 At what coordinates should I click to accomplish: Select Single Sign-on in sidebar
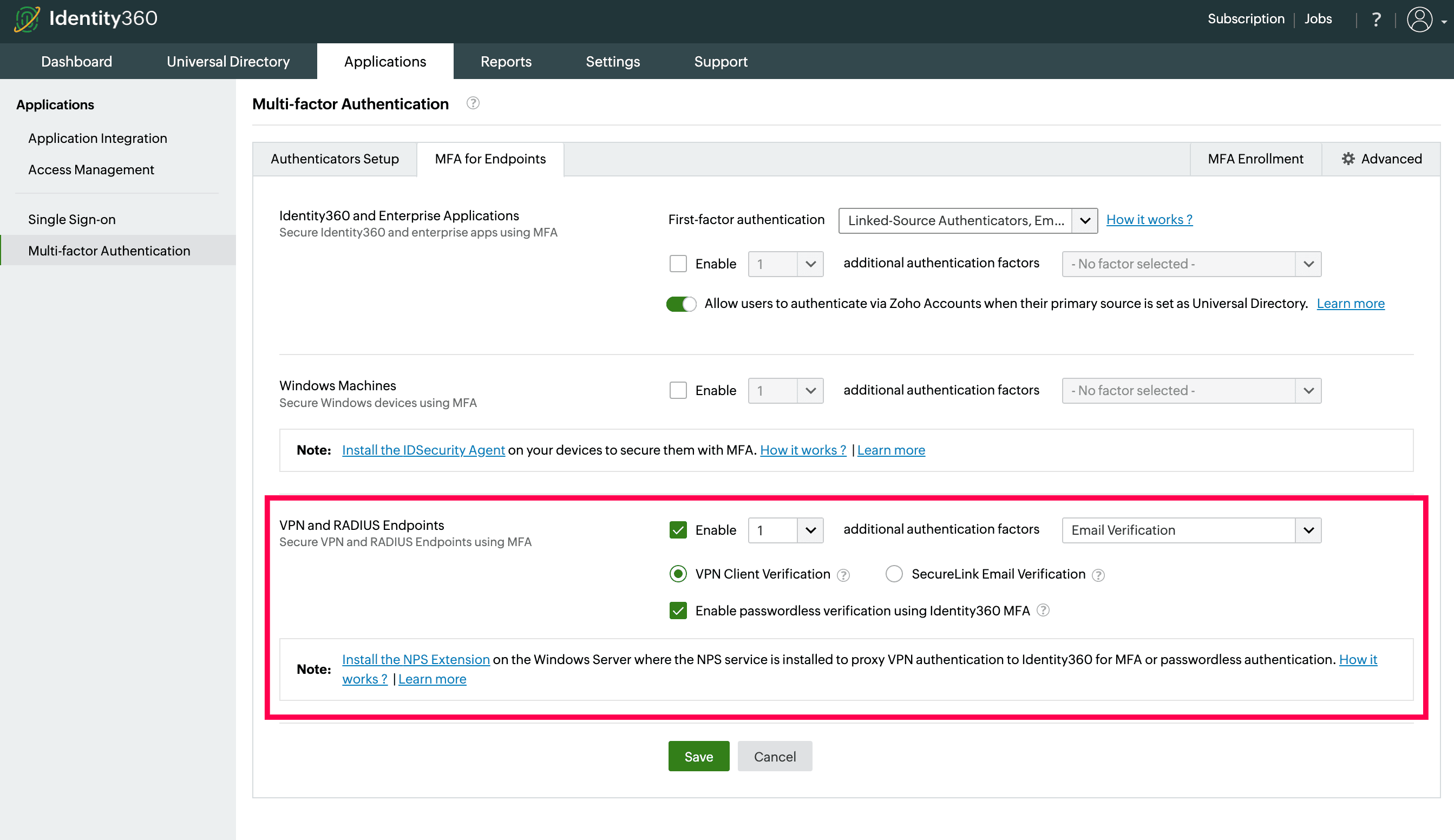tap(72, 219)
